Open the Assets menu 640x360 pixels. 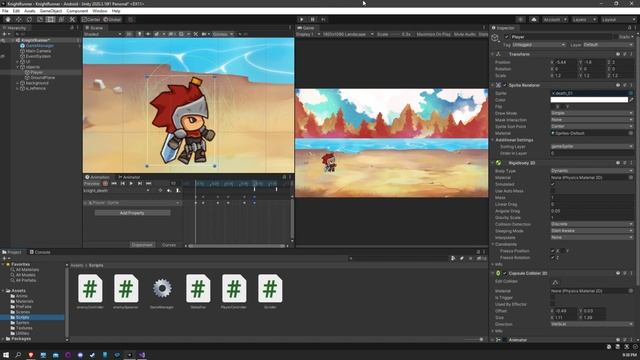pyautogui.click(x=29, y=11)
